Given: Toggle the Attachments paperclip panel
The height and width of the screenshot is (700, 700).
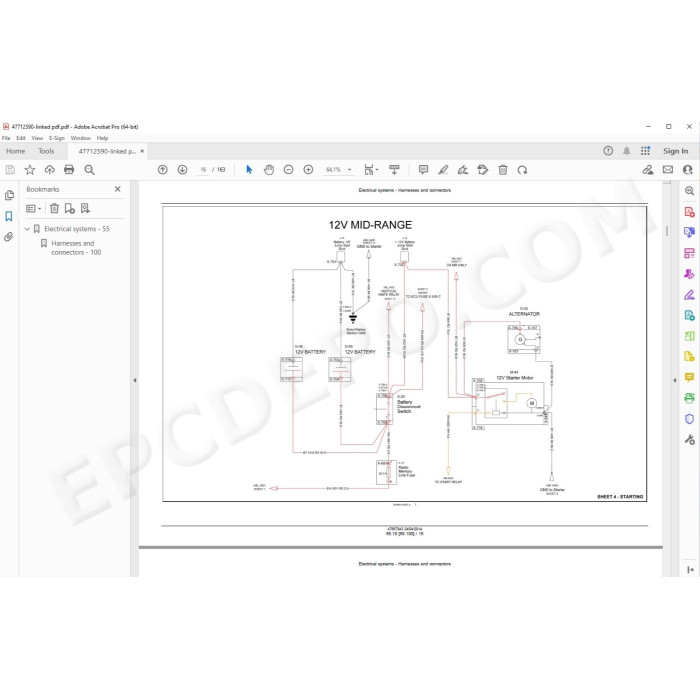Looking at the screenshot, I should [8, 237].
